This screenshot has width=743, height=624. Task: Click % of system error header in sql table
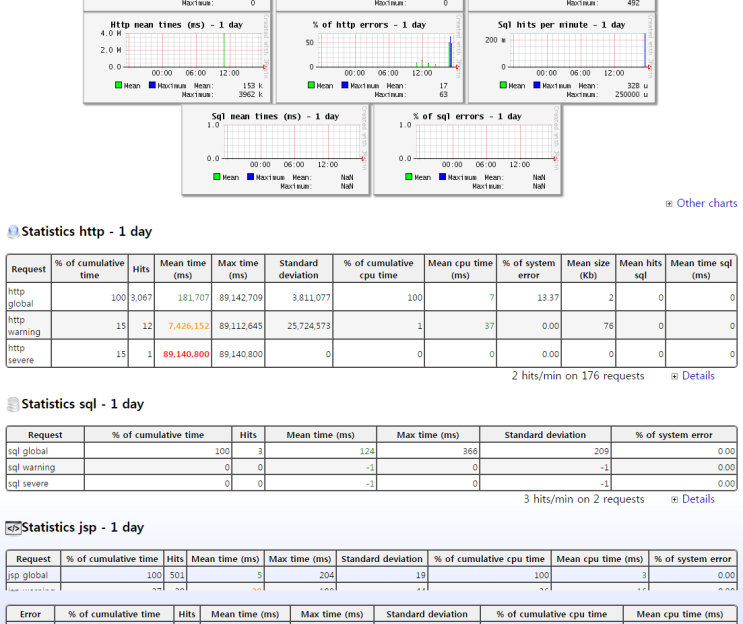tap(674, 435)
